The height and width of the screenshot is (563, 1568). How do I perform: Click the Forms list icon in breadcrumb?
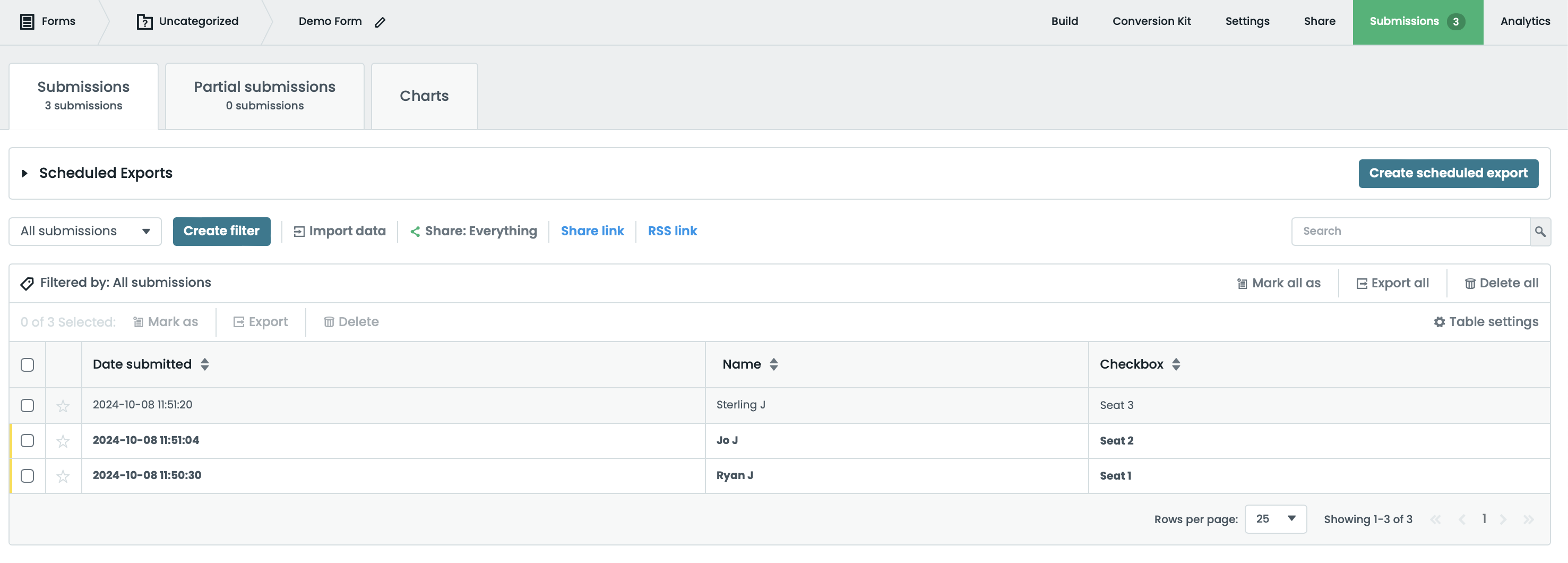[28, 22]
